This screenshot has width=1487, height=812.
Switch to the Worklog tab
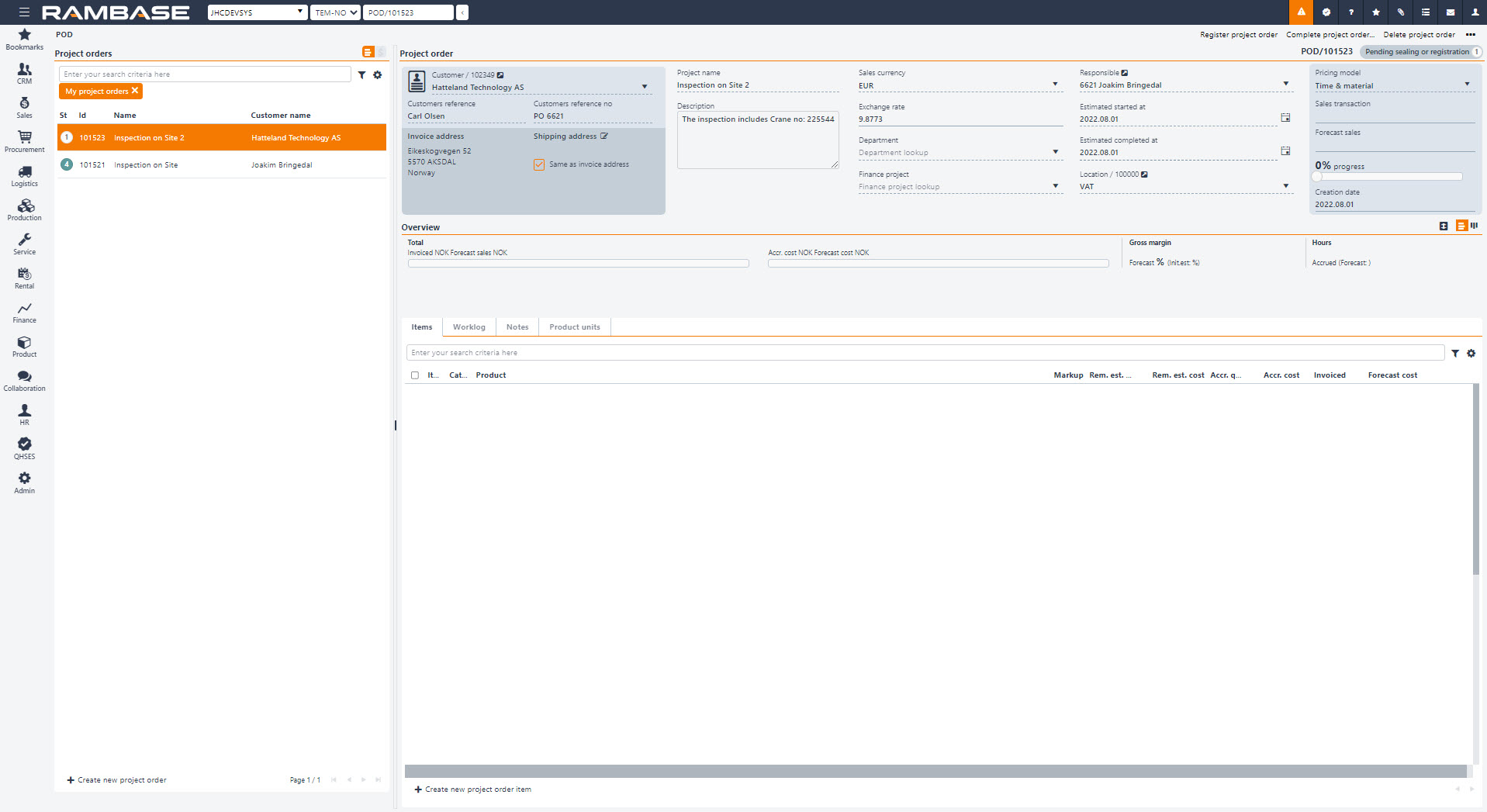[469, 327]
